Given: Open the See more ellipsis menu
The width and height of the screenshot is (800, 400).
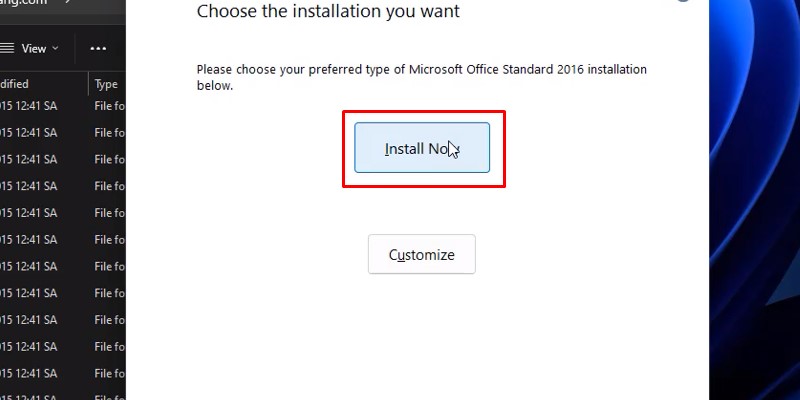Looking at the screenshot, I should pos(98,48).
